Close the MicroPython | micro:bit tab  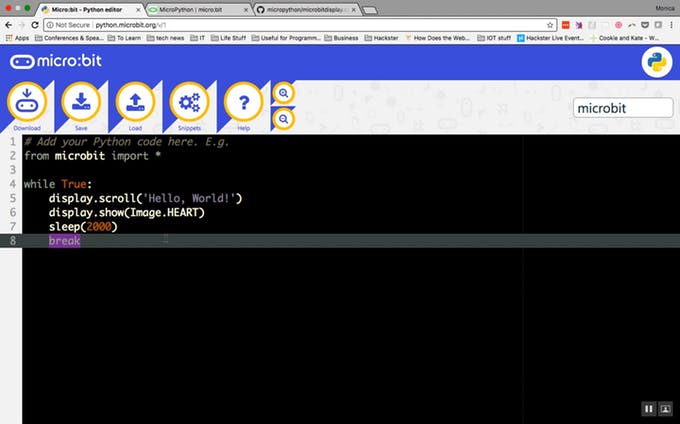[245, 10]
